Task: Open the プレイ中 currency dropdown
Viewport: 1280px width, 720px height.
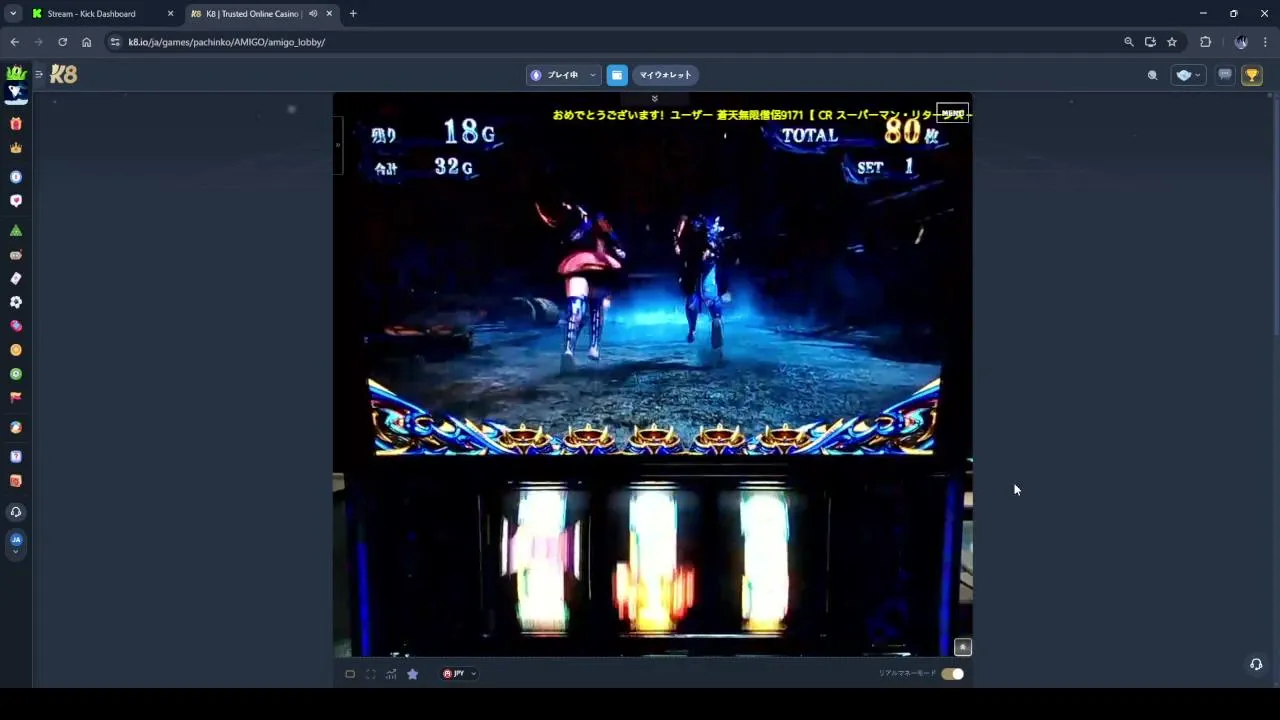Action: [563, 75]
